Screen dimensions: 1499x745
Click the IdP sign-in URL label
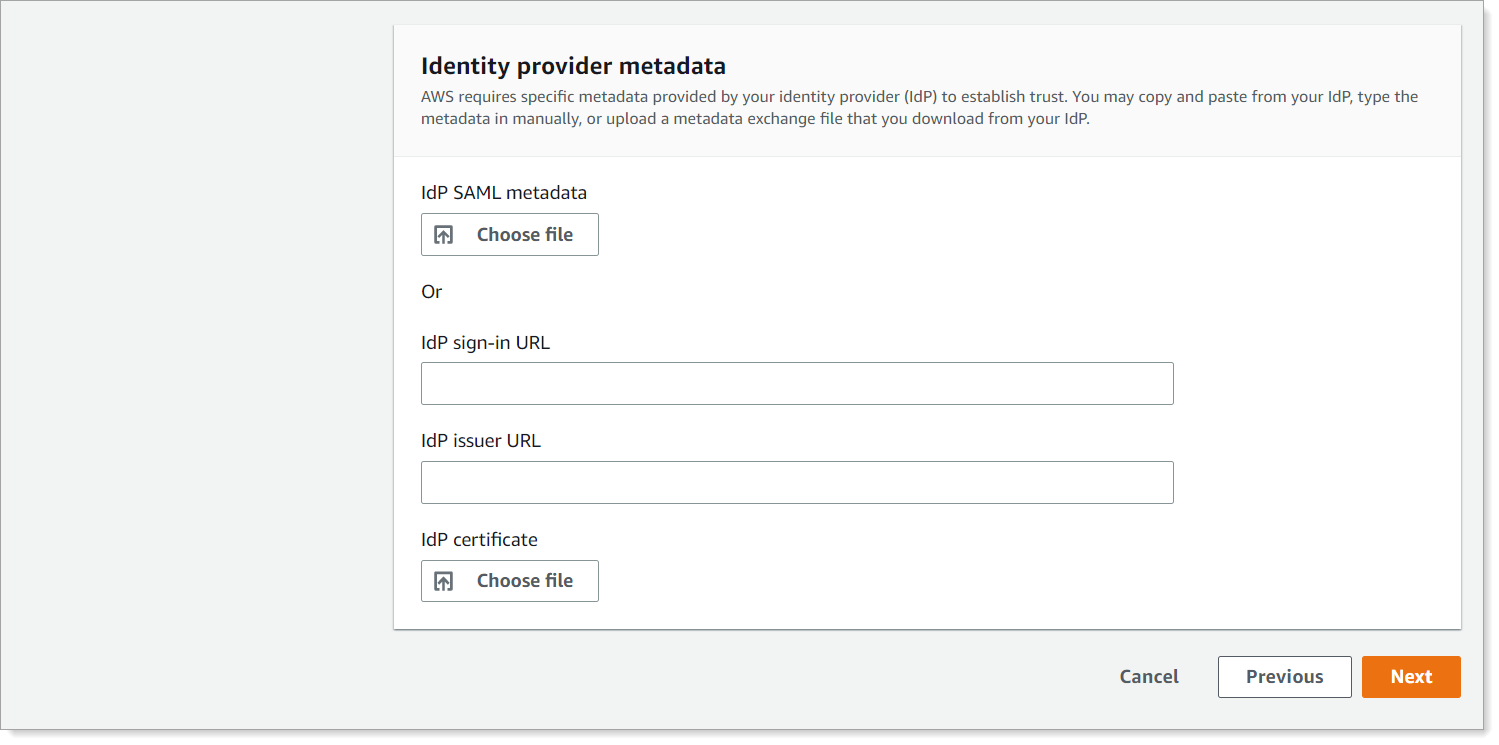pyautogui.click(x=485, y=343)
